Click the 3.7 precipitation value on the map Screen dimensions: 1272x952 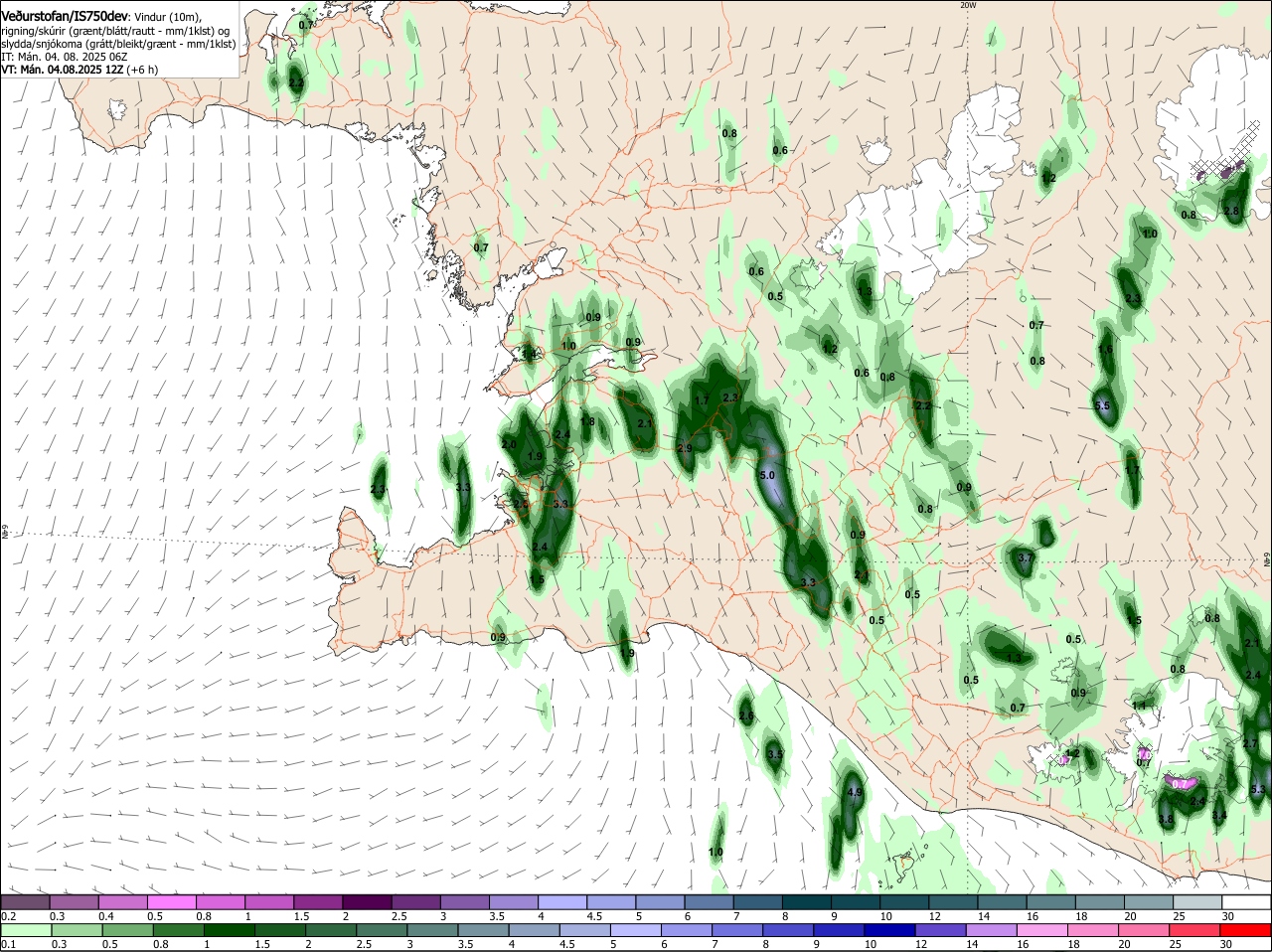click(1027, 558)
